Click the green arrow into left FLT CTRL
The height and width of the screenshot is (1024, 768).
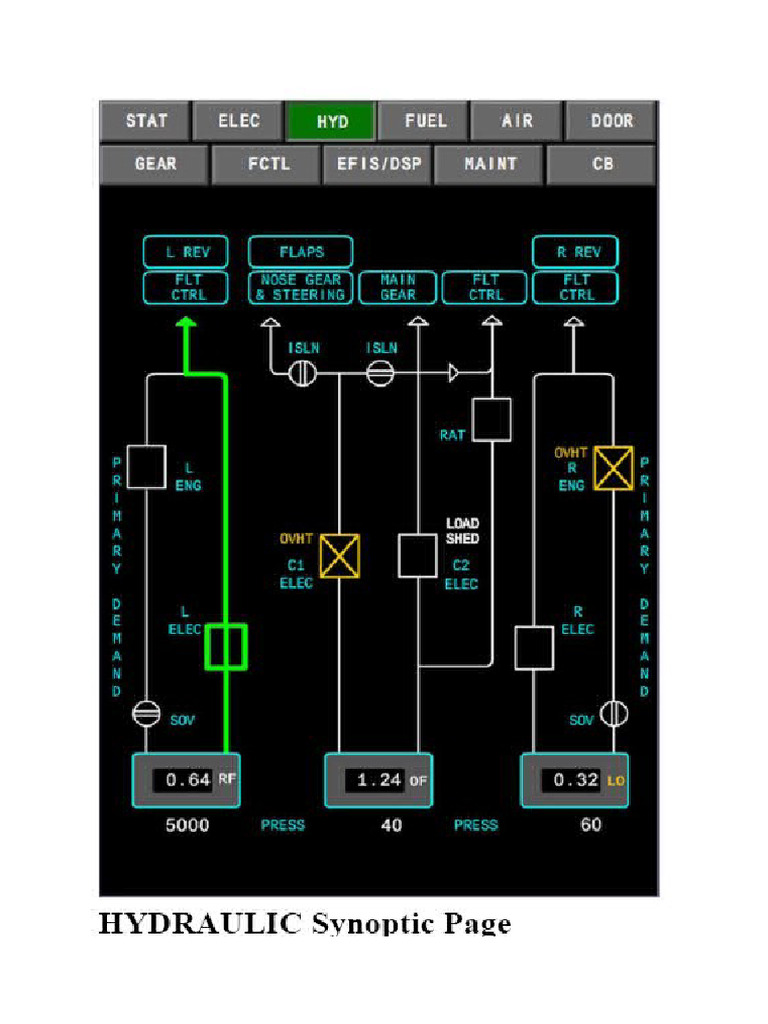186,322
